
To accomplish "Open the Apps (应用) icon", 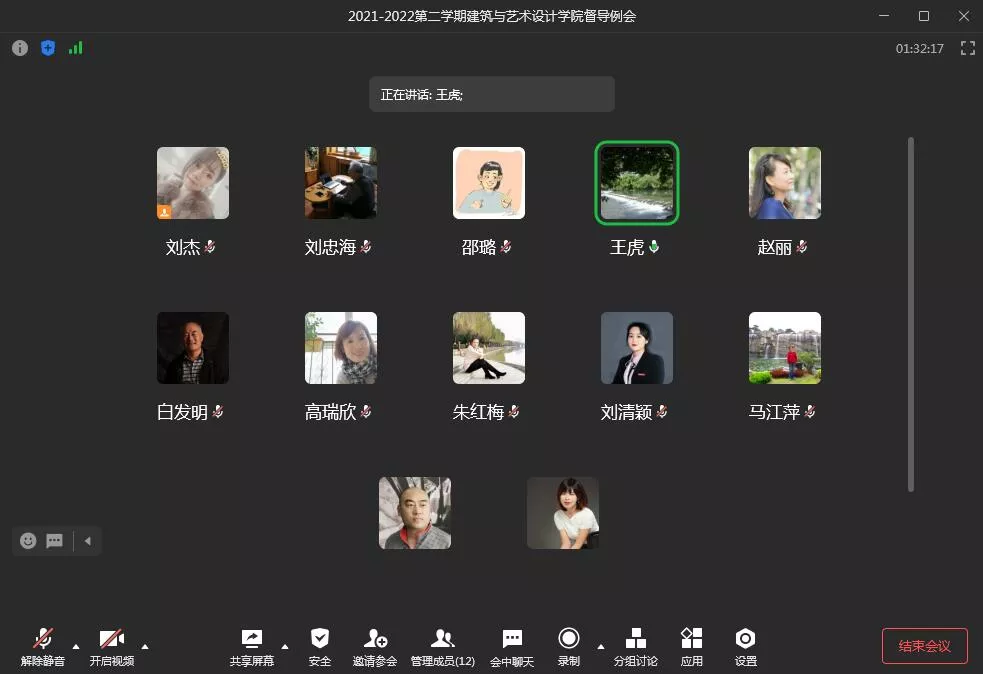I will point(691,646).
